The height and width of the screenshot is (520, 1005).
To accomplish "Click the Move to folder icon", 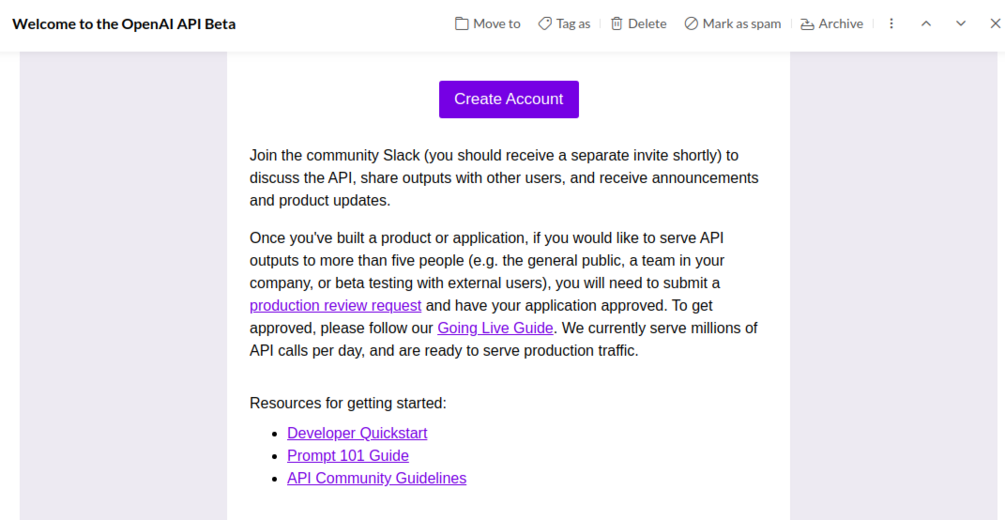I will click(462, 24).
